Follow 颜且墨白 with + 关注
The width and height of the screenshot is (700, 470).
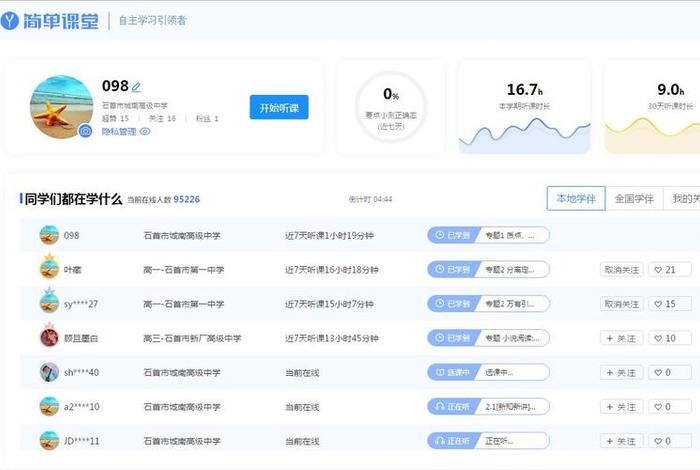point(621,338)
